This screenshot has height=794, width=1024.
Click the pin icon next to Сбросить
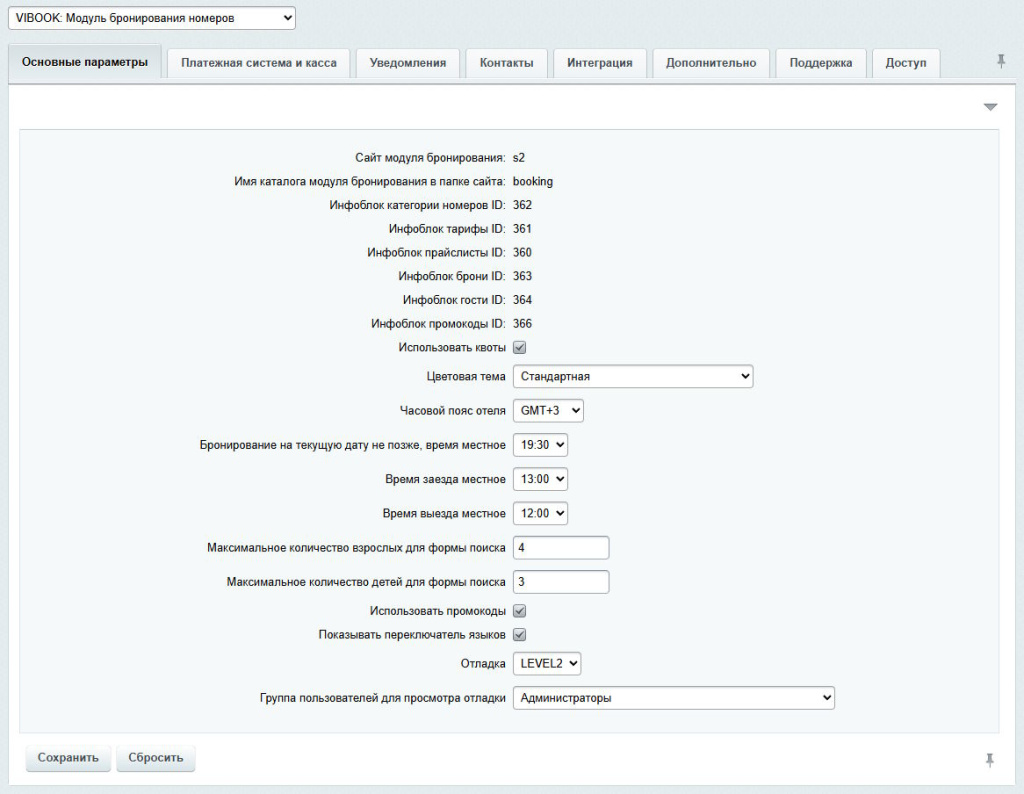(x=989, y=760)
